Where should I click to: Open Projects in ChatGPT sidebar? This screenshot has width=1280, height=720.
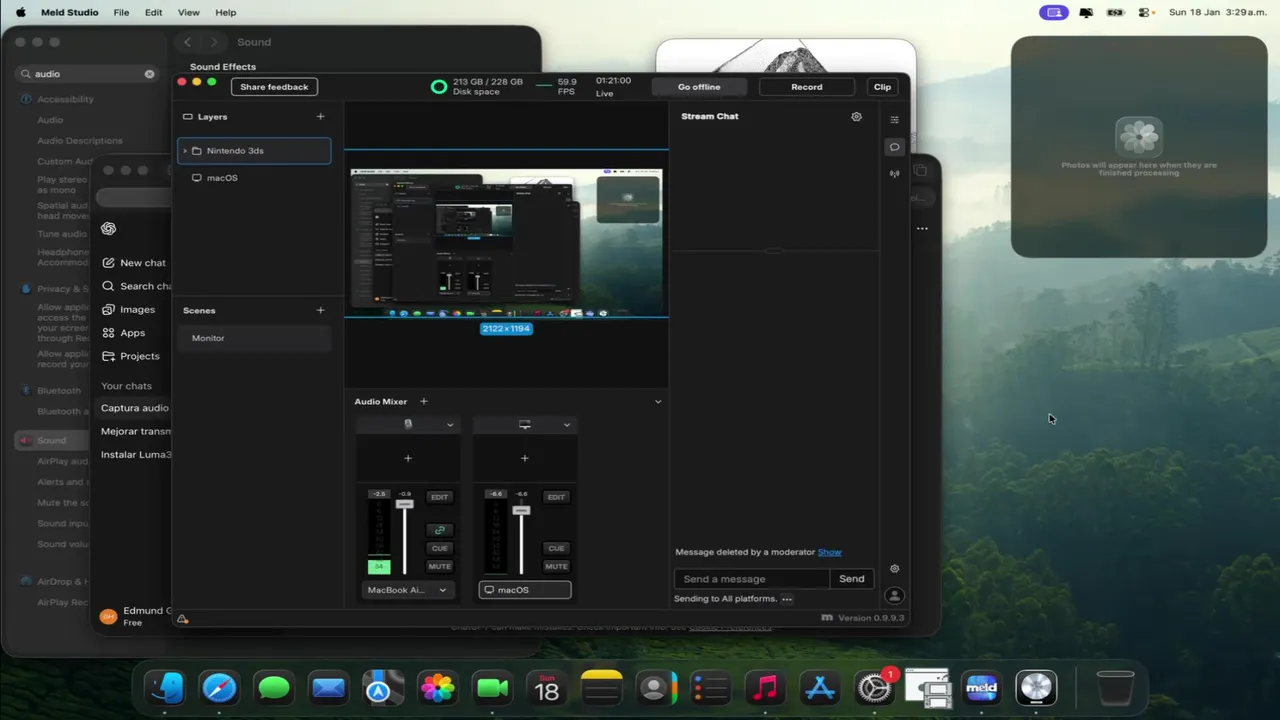130,356
